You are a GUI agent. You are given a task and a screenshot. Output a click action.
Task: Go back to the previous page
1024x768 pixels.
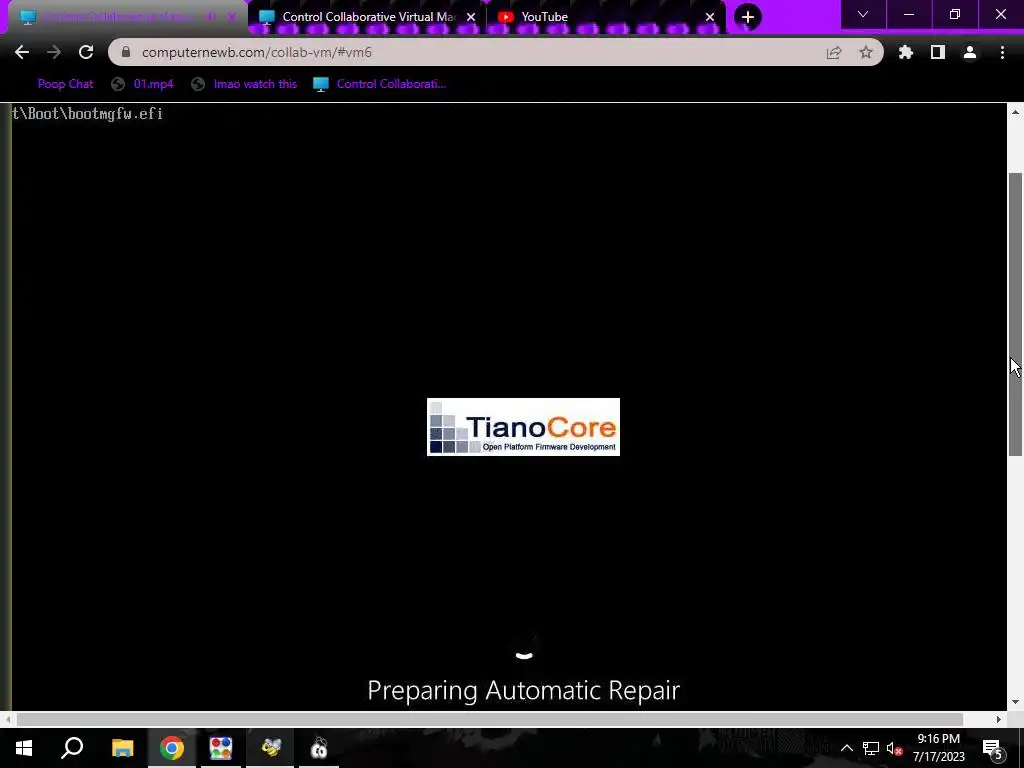22,52
